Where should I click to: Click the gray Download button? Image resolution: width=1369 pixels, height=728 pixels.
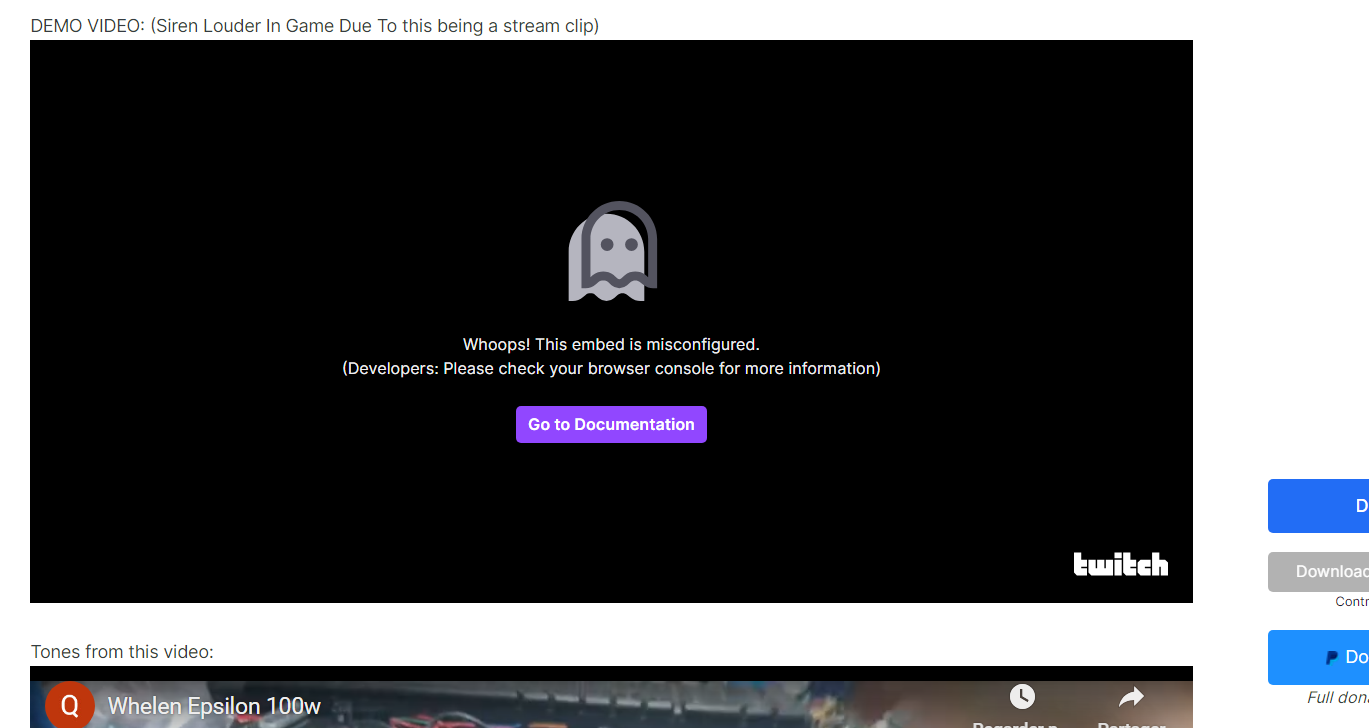coord(1318,572)
